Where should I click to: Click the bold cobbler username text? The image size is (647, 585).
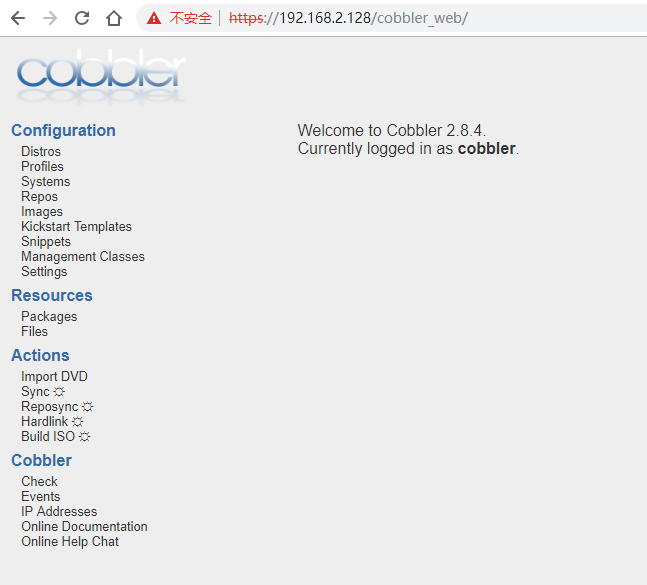click(x=486, y=149)
